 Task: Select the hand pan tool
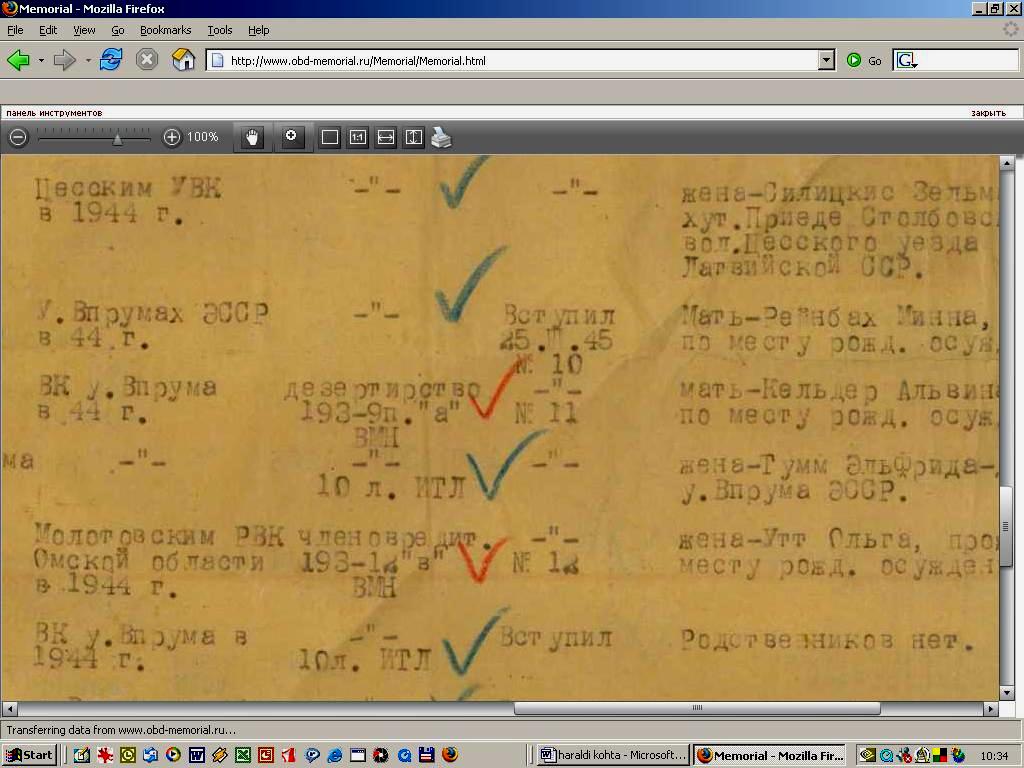point(253,138)
